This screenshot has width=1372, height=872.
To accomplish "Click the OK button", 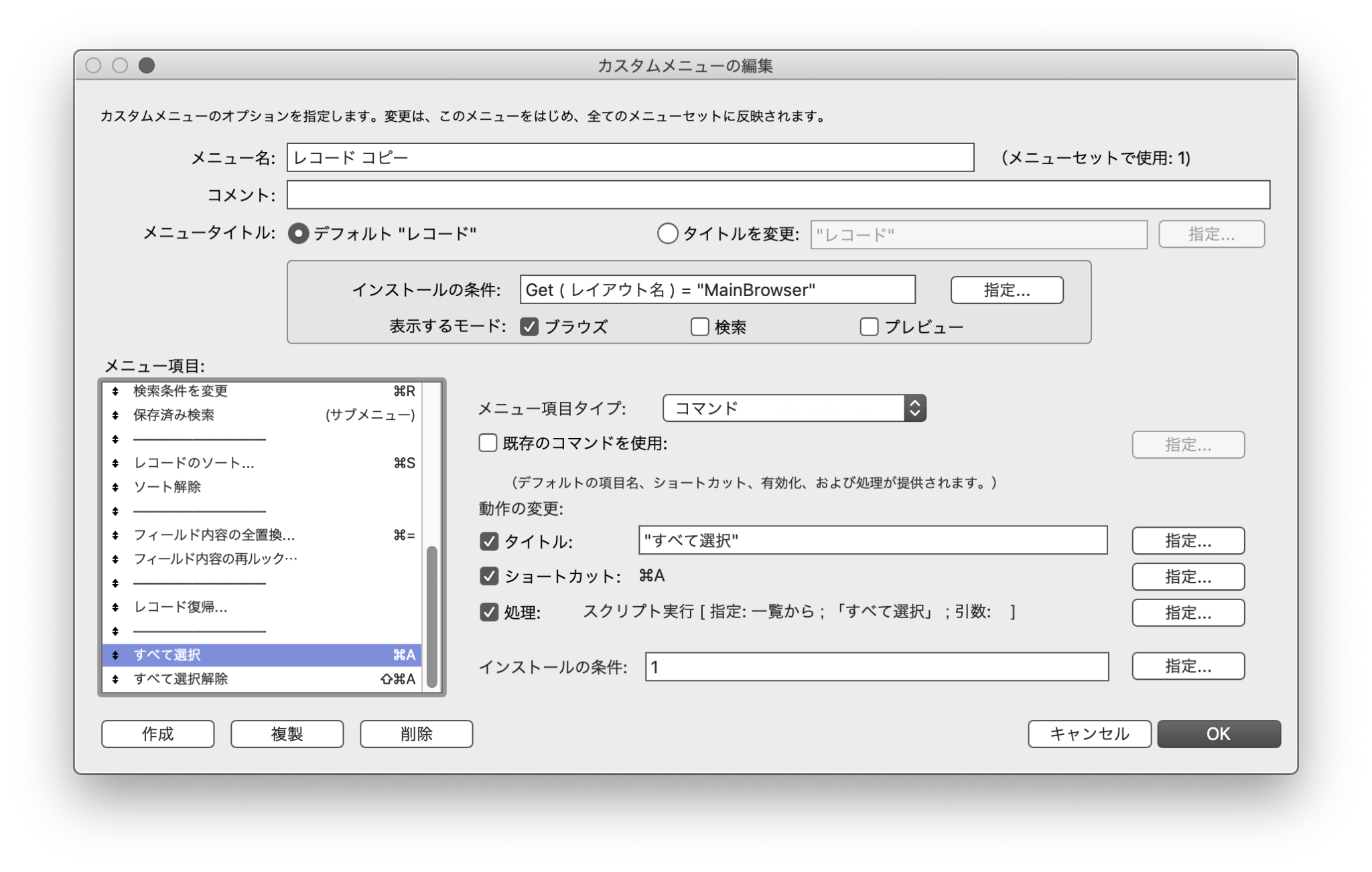I will [x=1219, y=733].
